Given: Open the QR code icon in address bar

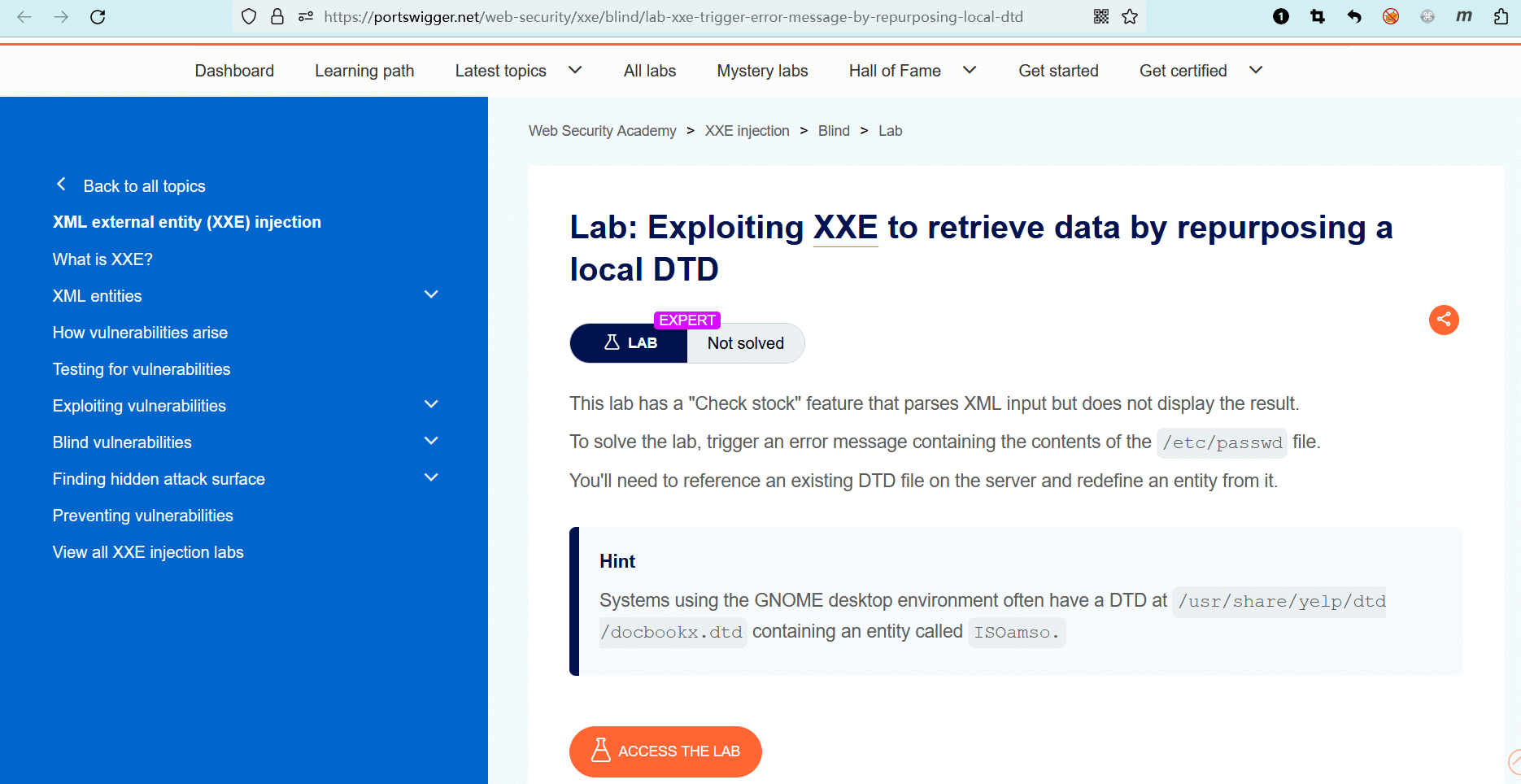Looking at the screenshot, I should point(1101,17).
